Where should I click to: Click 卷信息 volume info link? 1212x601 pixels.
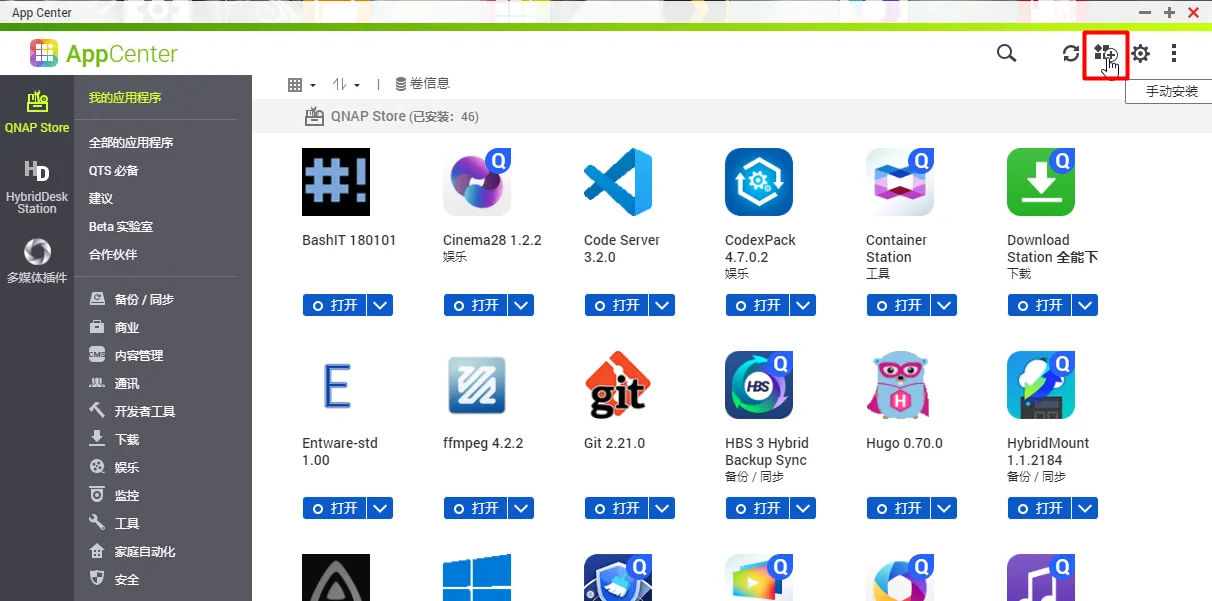[x=423, y=84]
